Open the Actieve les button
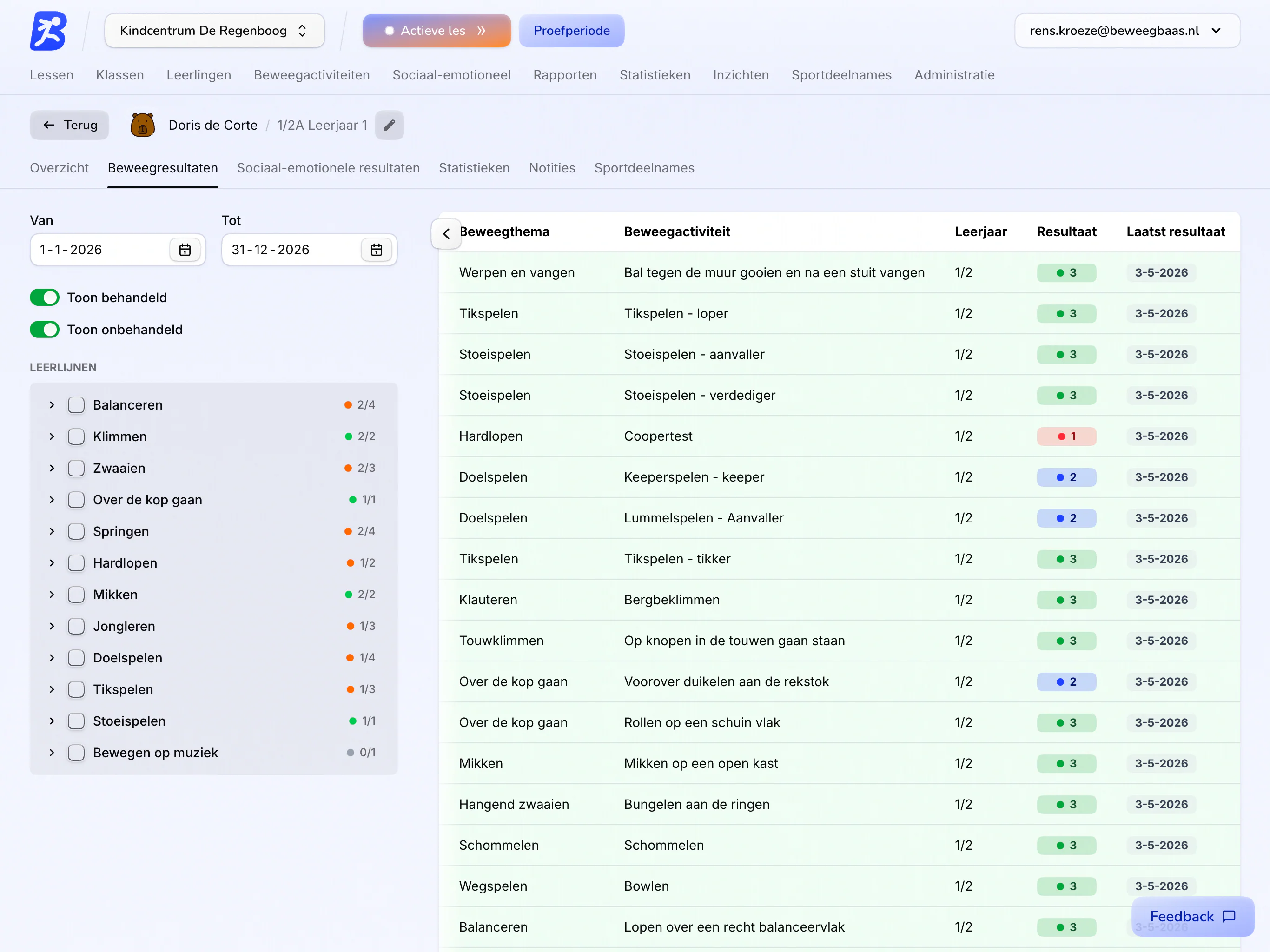This screenshot has width=1270, height=952. pyautogui.click(x=437, y=30)
